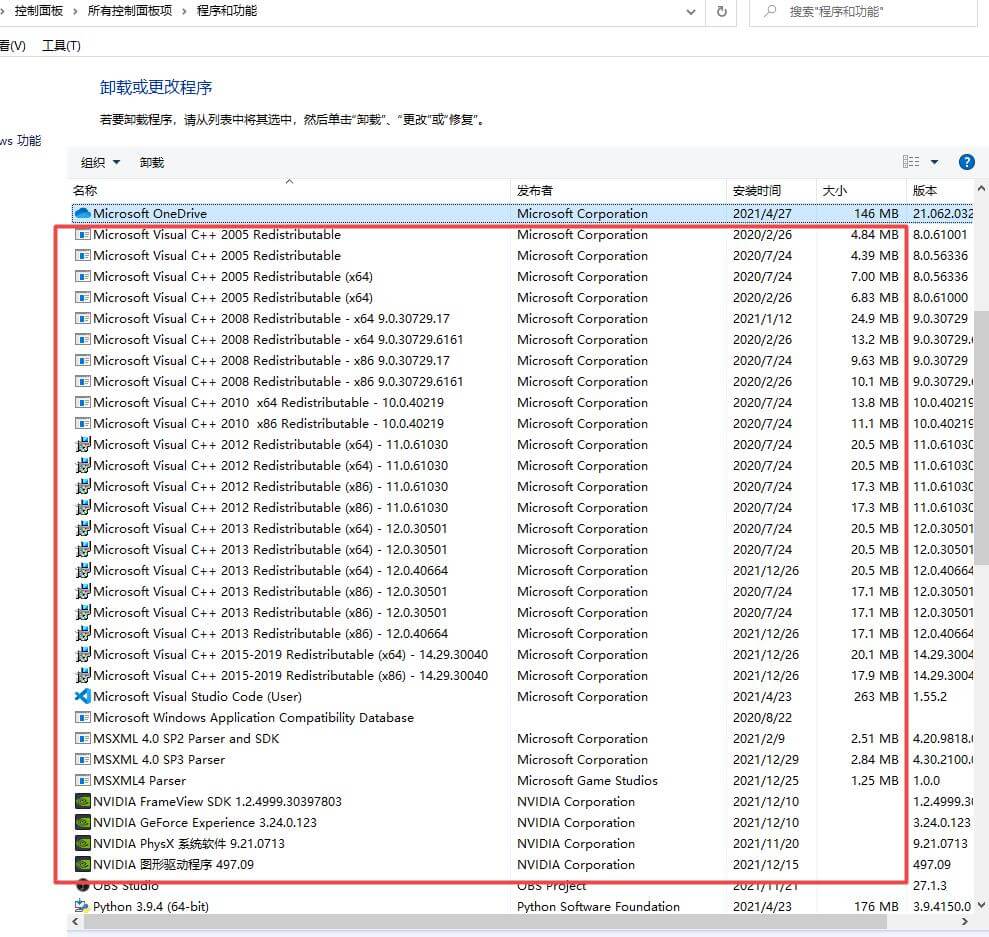Sort list by 版本 column header
989x937 pixels.
tap(940, 190)
